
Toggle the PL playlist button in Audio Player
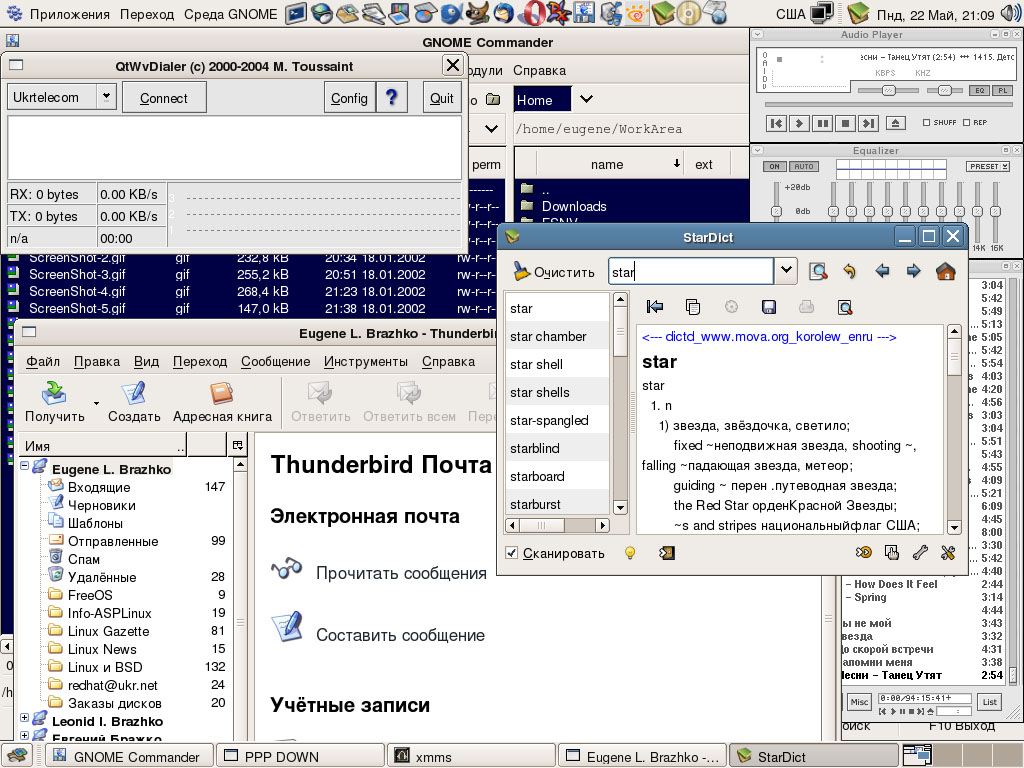tap(1002, 90)
